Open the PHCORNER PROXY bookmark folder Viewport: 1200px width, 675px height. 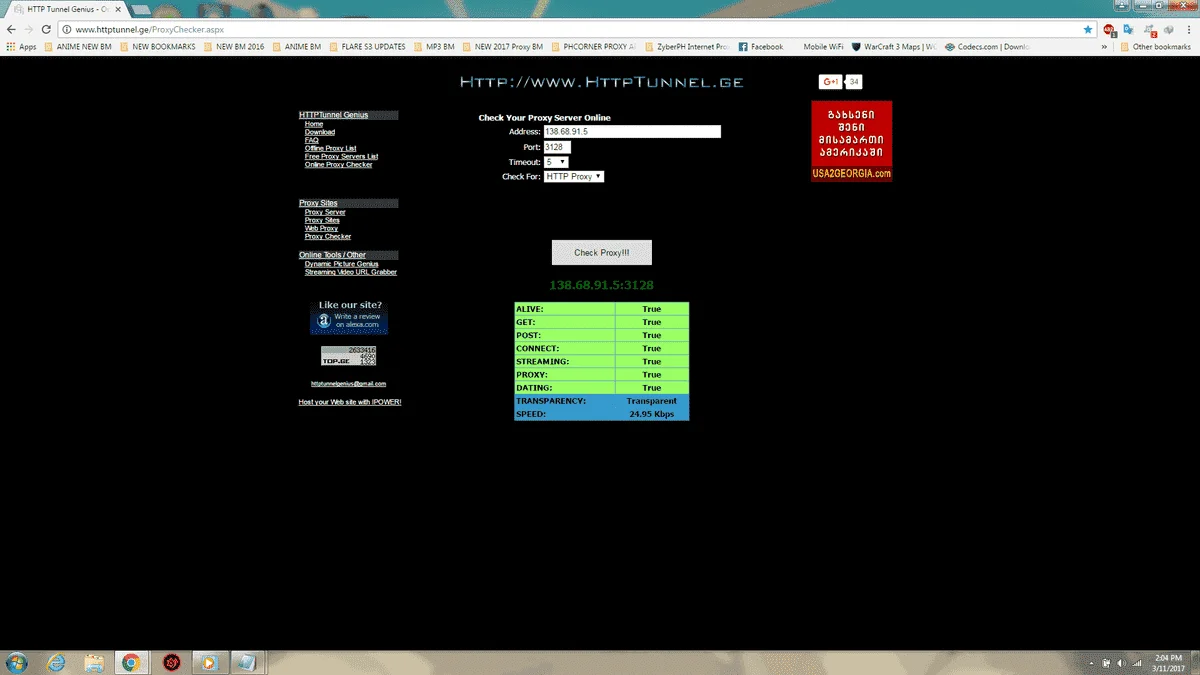(x=593, y=47)
